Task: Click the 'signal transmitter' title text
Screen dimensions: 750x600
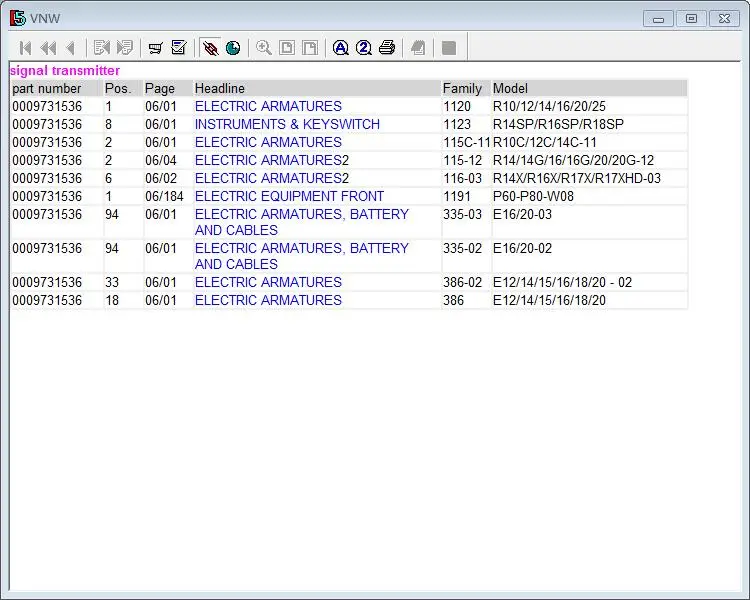Action: [65, 71]
